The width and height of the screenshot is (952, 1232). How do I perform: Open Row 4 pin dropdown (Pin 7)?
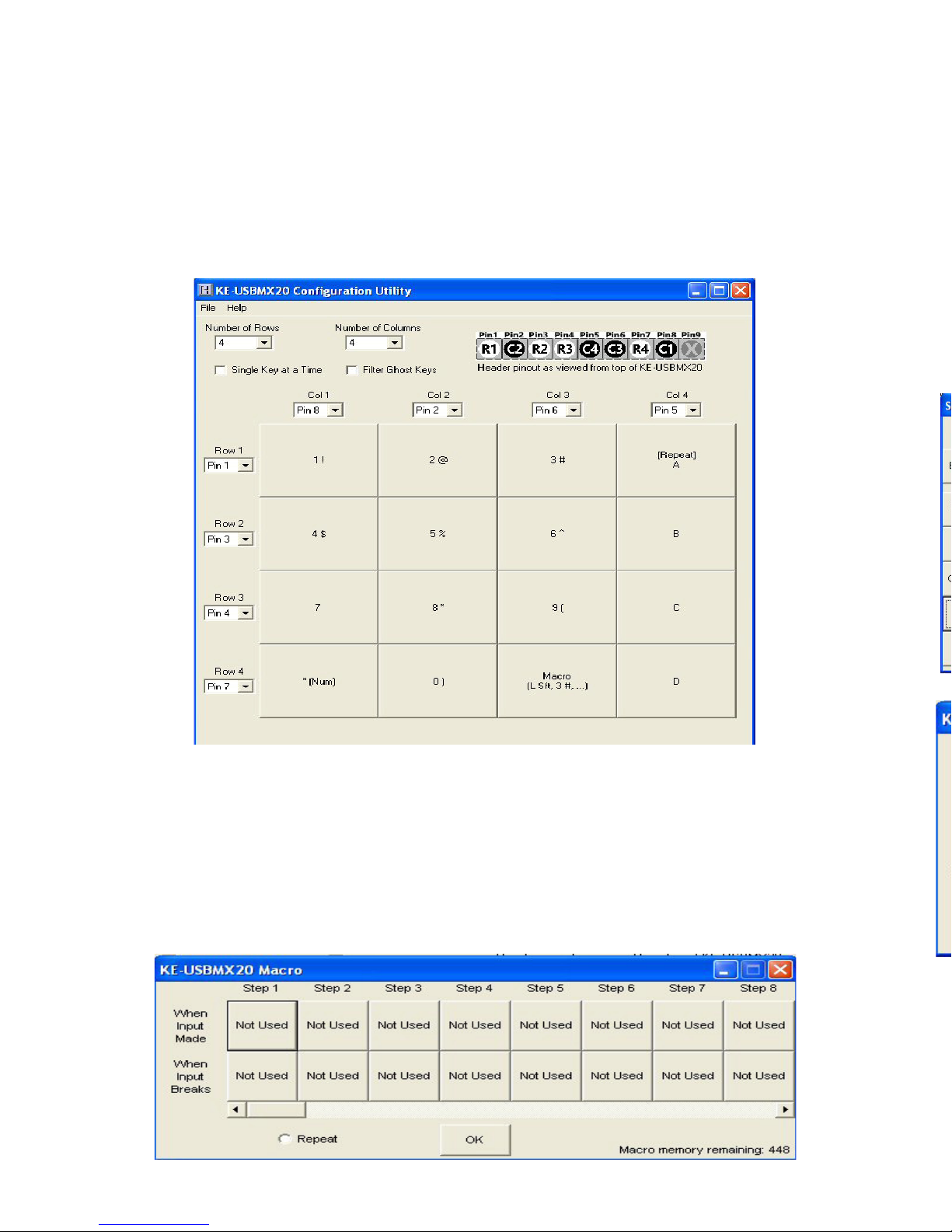246,686
